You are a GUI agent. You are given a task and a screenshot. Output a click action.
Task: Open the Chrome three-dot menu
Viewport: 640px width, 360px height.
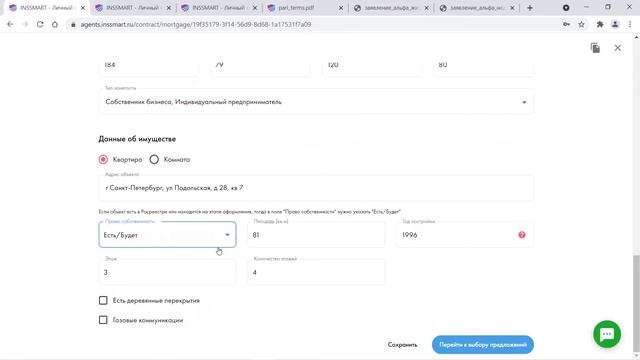[x=630, y=24]
